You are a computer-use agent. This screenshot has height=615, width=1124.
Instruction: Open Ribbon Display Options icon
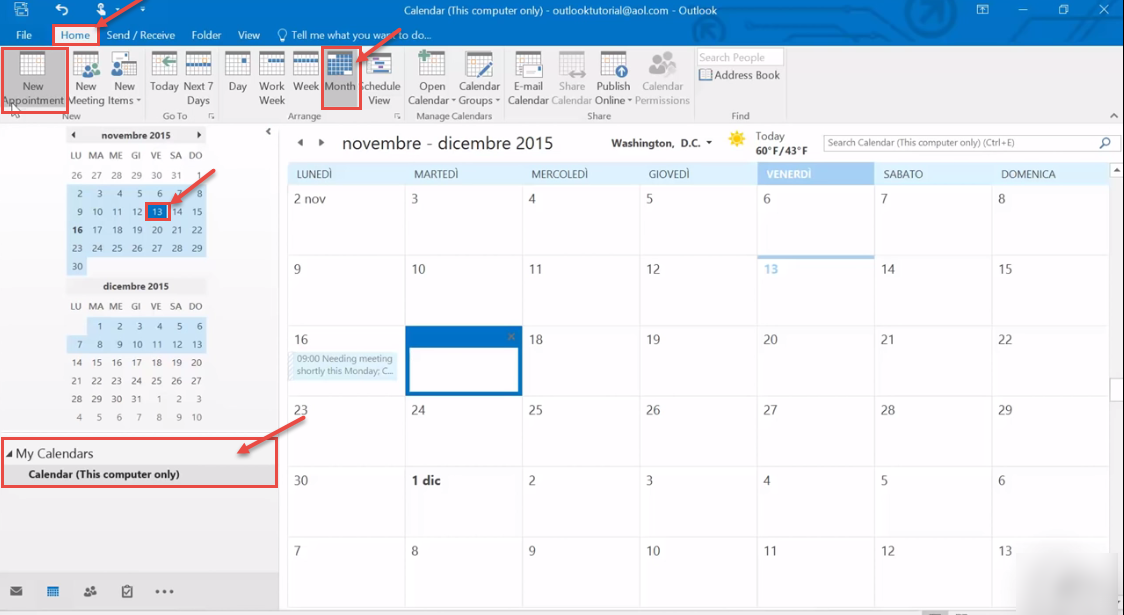click(983, 10)
